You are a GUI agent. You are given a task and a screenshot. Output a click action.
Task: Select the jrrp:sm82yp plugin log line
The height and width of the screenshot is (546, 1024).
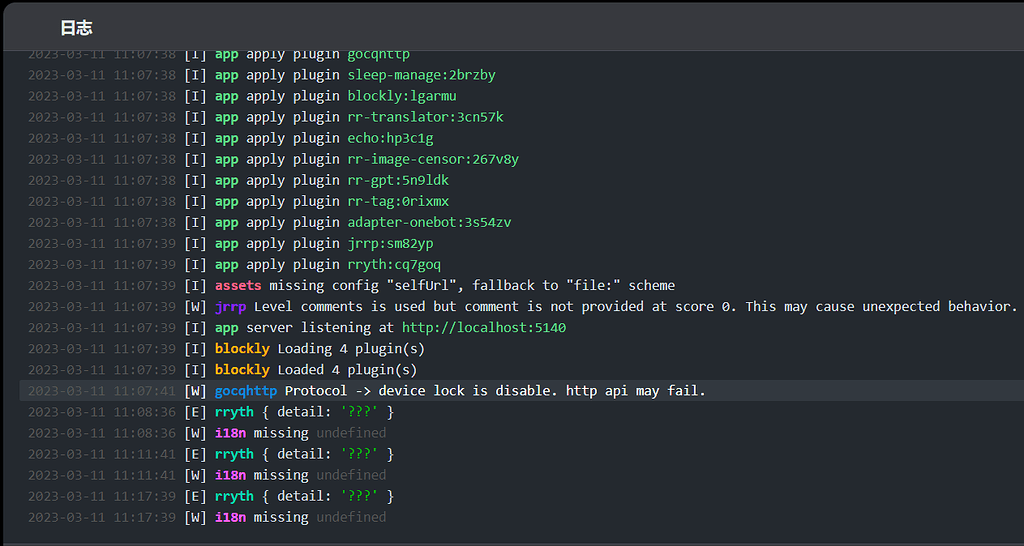pos(390,243)
